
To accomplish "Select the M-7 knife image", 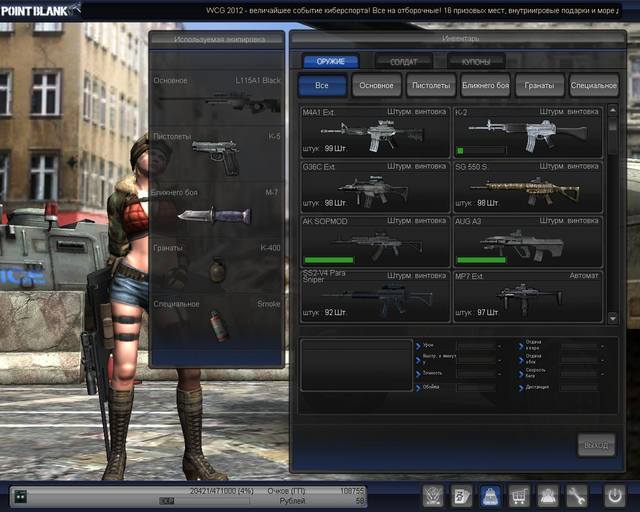I will pyautogui.click(x=214, y=215).
